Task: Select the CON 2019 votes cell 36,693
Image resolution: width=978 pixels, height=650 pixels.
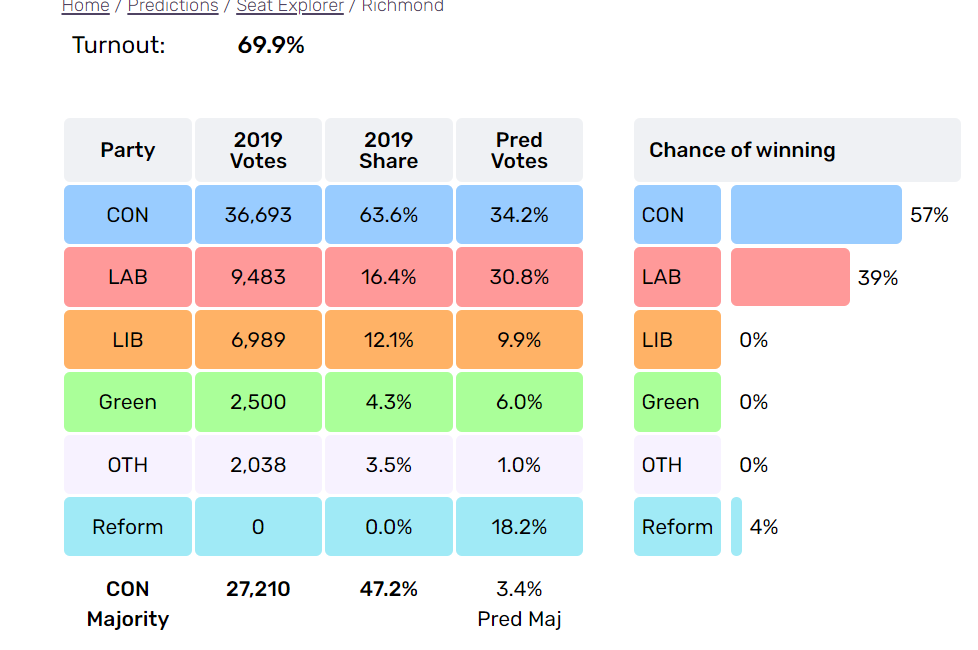Action: pos(258,215)
